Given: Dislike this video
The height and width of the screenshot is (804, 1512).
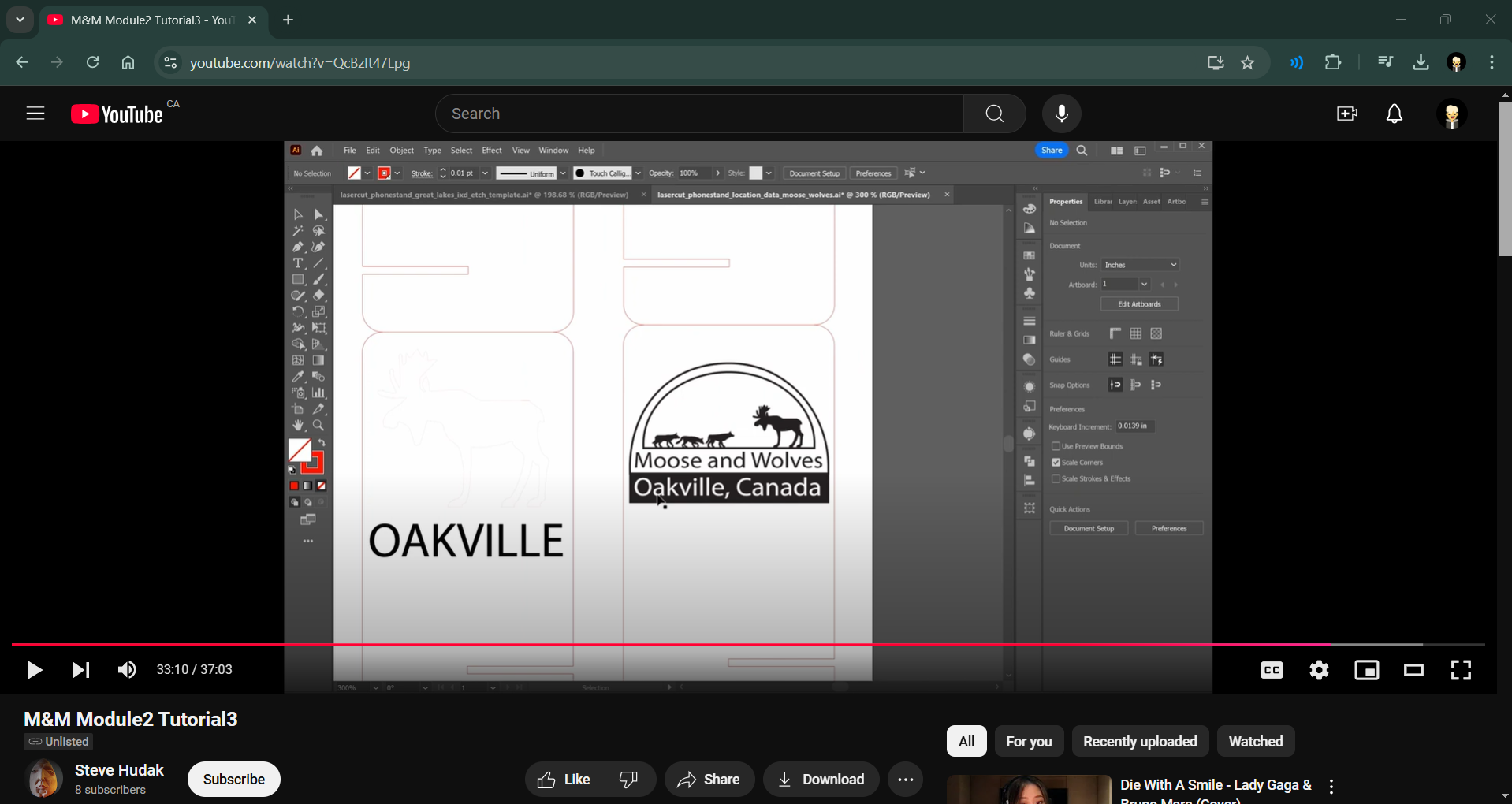Looking at the screenshot, I should [x=629, y=780].
